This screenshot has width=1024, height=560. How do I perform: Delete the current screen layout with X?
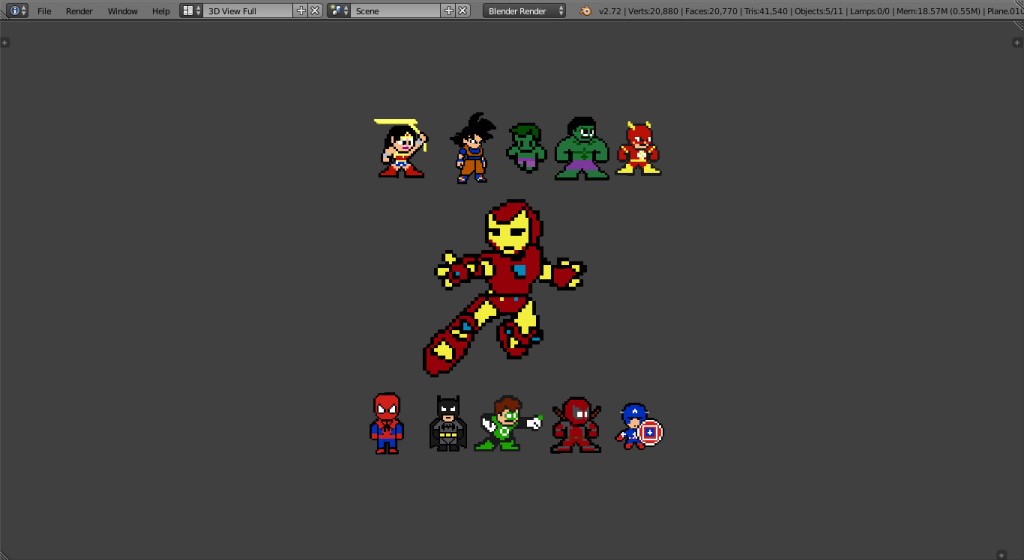pos(315,10)
